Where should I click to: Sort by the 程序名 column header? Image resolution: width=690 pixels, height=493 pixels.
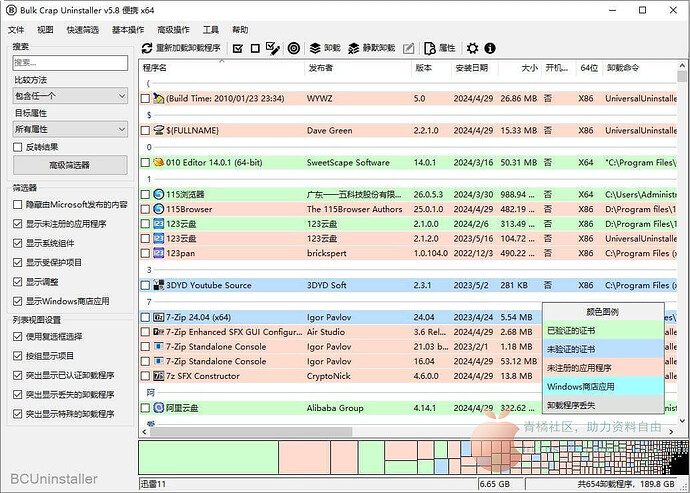(x=222, y=68)
